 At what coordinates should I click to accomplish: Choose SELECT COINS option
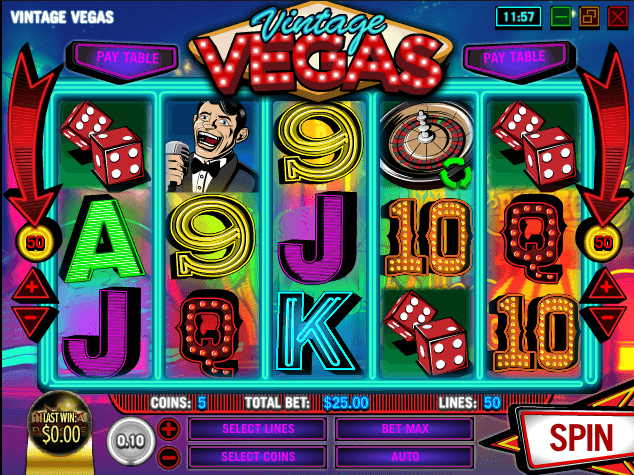[x=258, y=457]
